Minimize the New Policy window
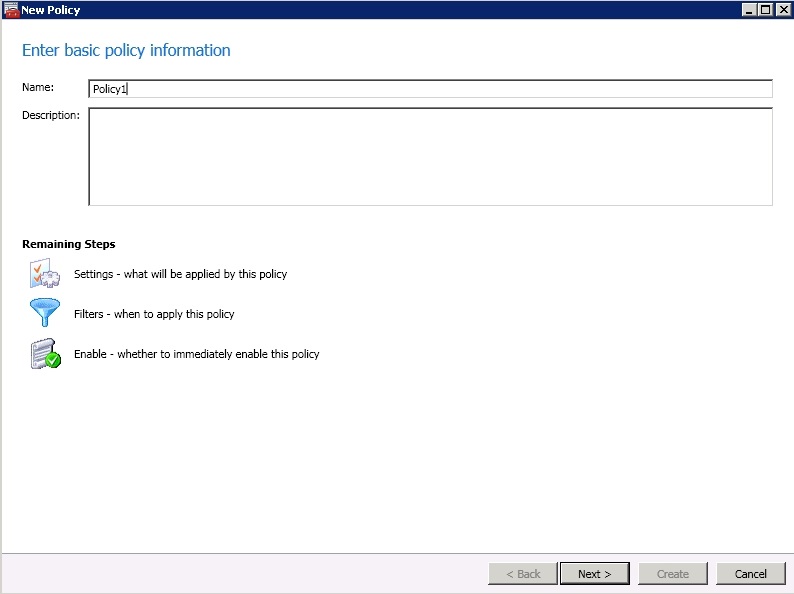Viewport: 794px width, 594px height. (749, 10)
